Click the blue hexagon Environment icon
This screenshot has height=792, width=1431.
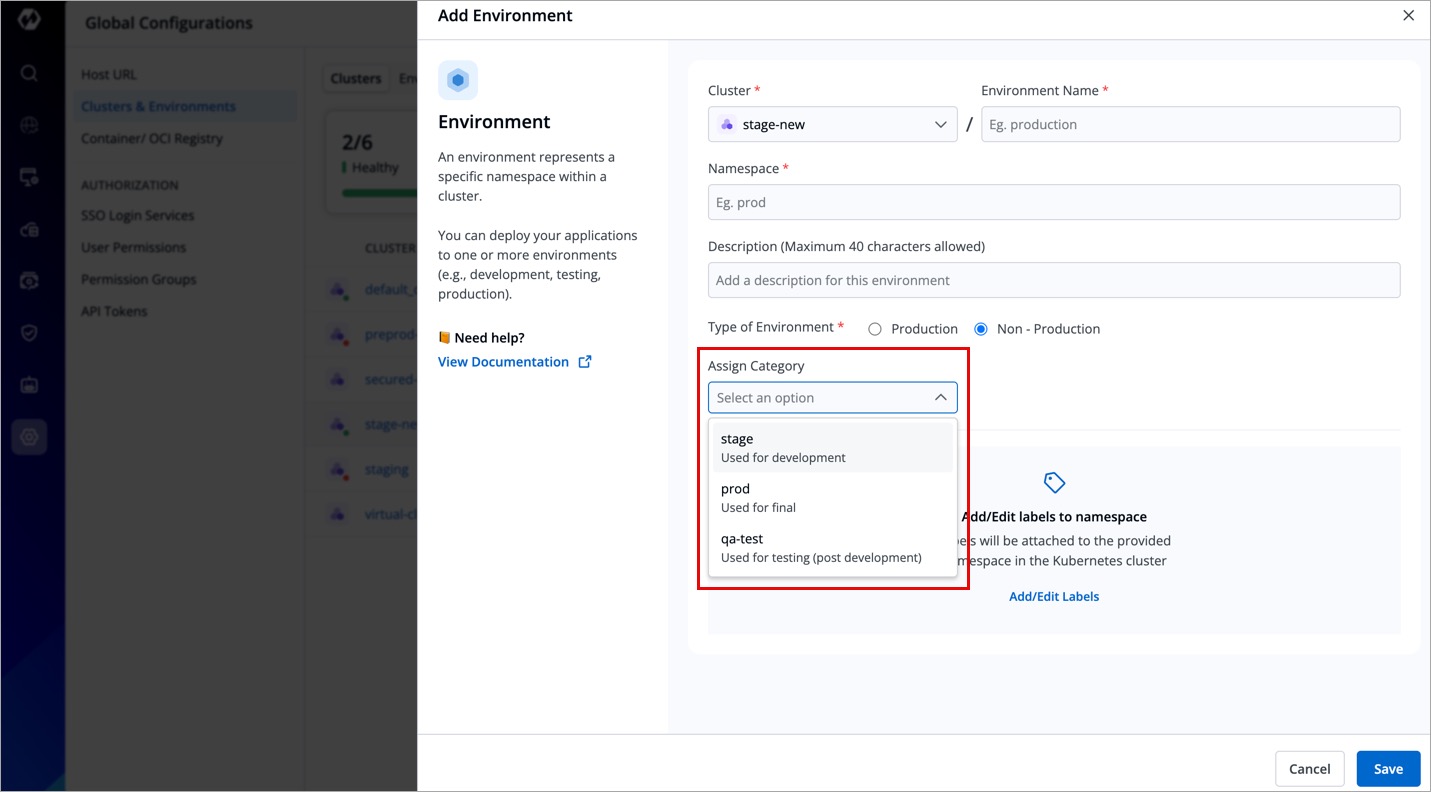point(458,80)
